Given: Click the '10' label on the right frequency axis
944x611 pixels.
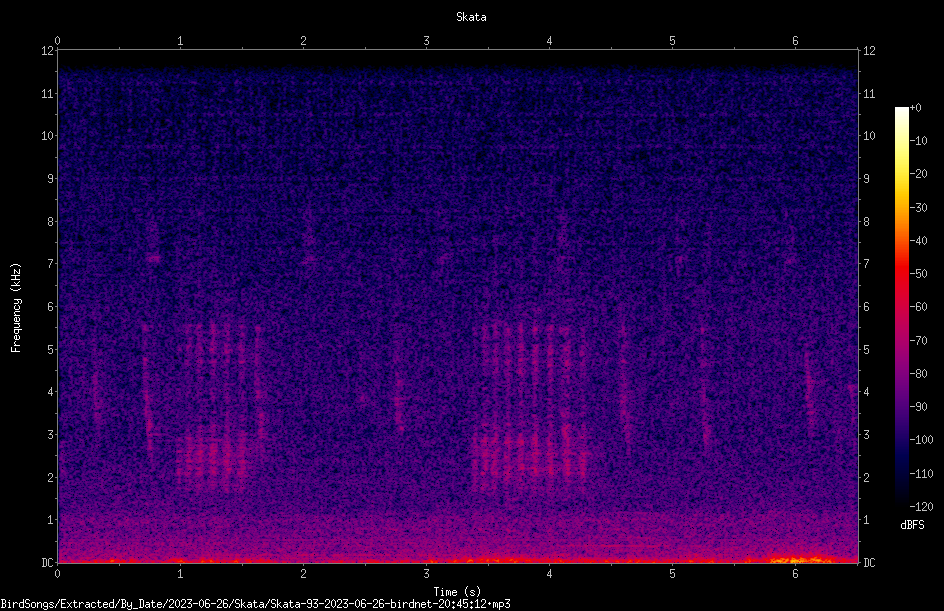Looking at the screenshot, I should (x=869, y=136).
